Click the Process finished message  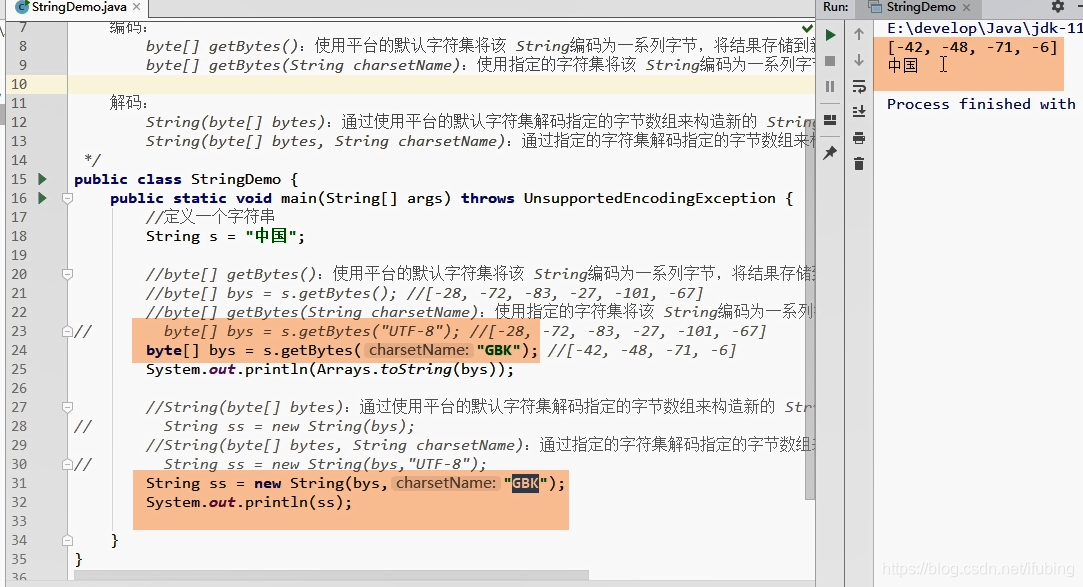pyautogui.click(x=981, y=104)
